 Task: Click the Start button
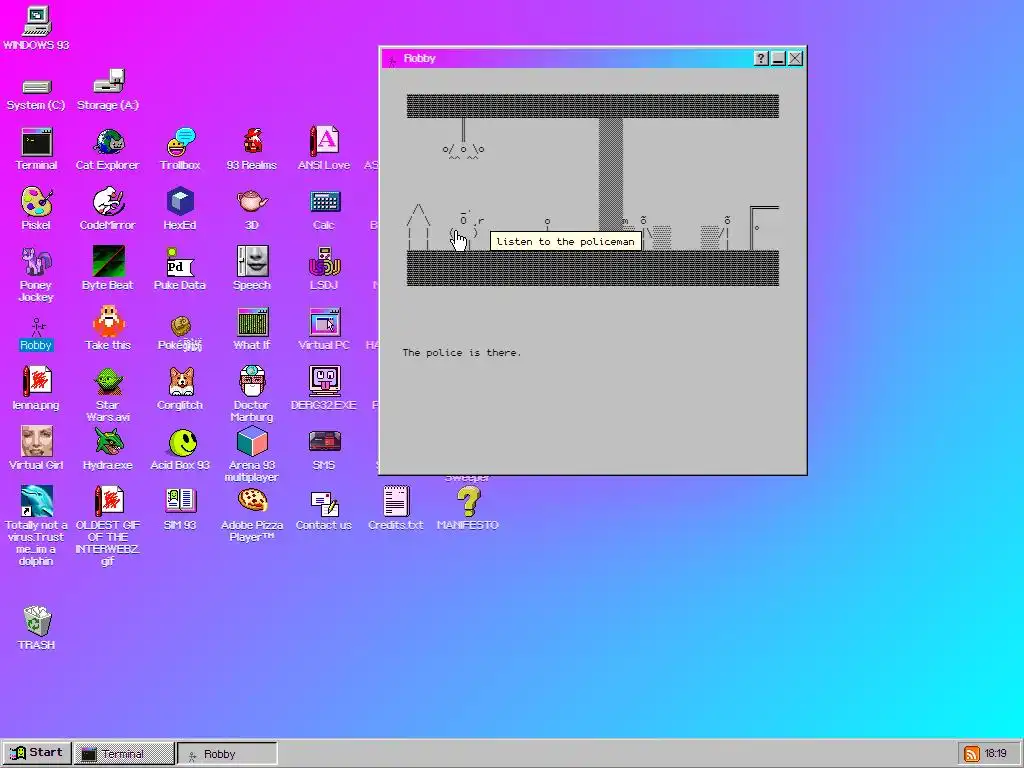(x=37, y=753)
